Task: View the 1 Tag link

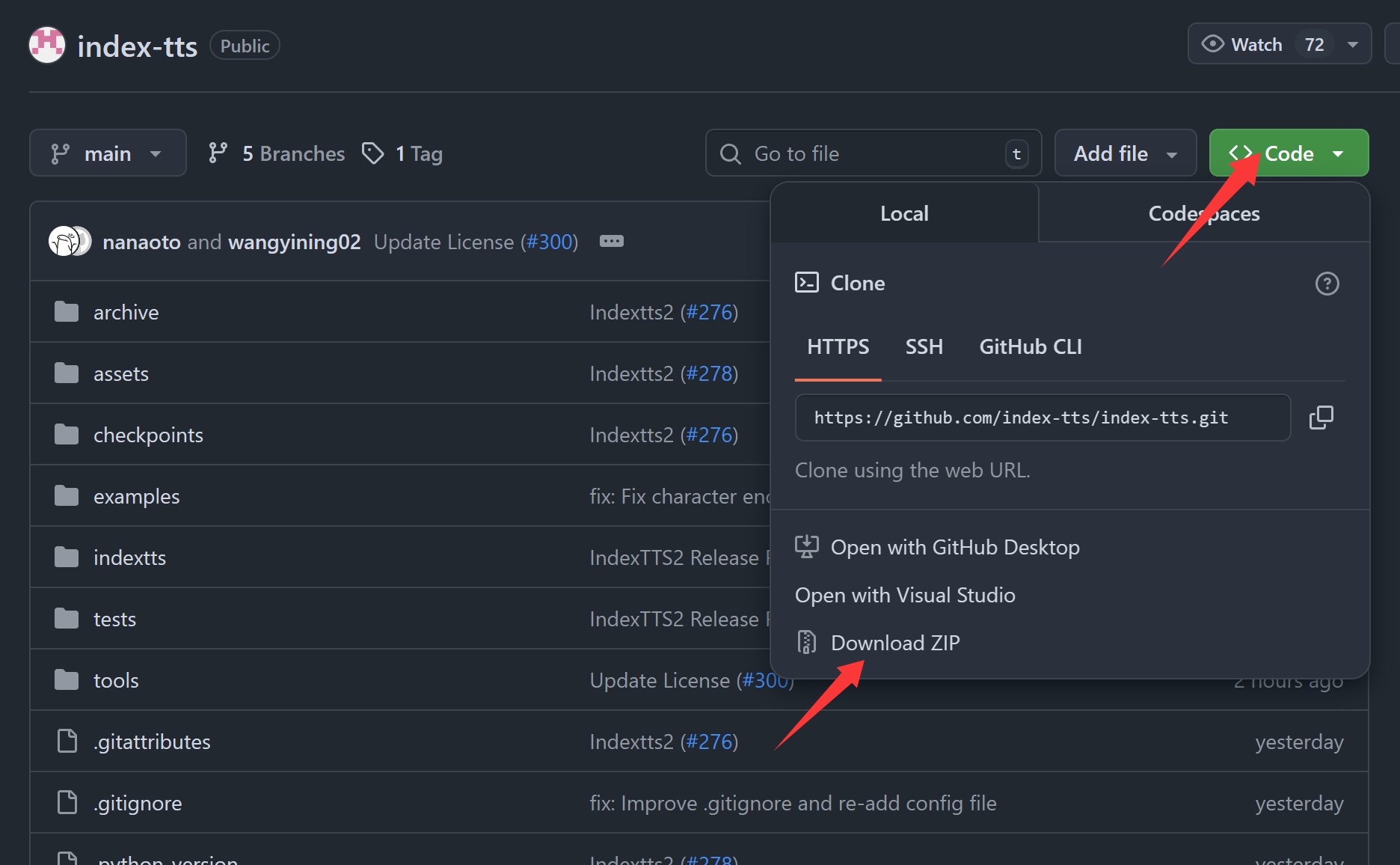Action: pos(402,153)
